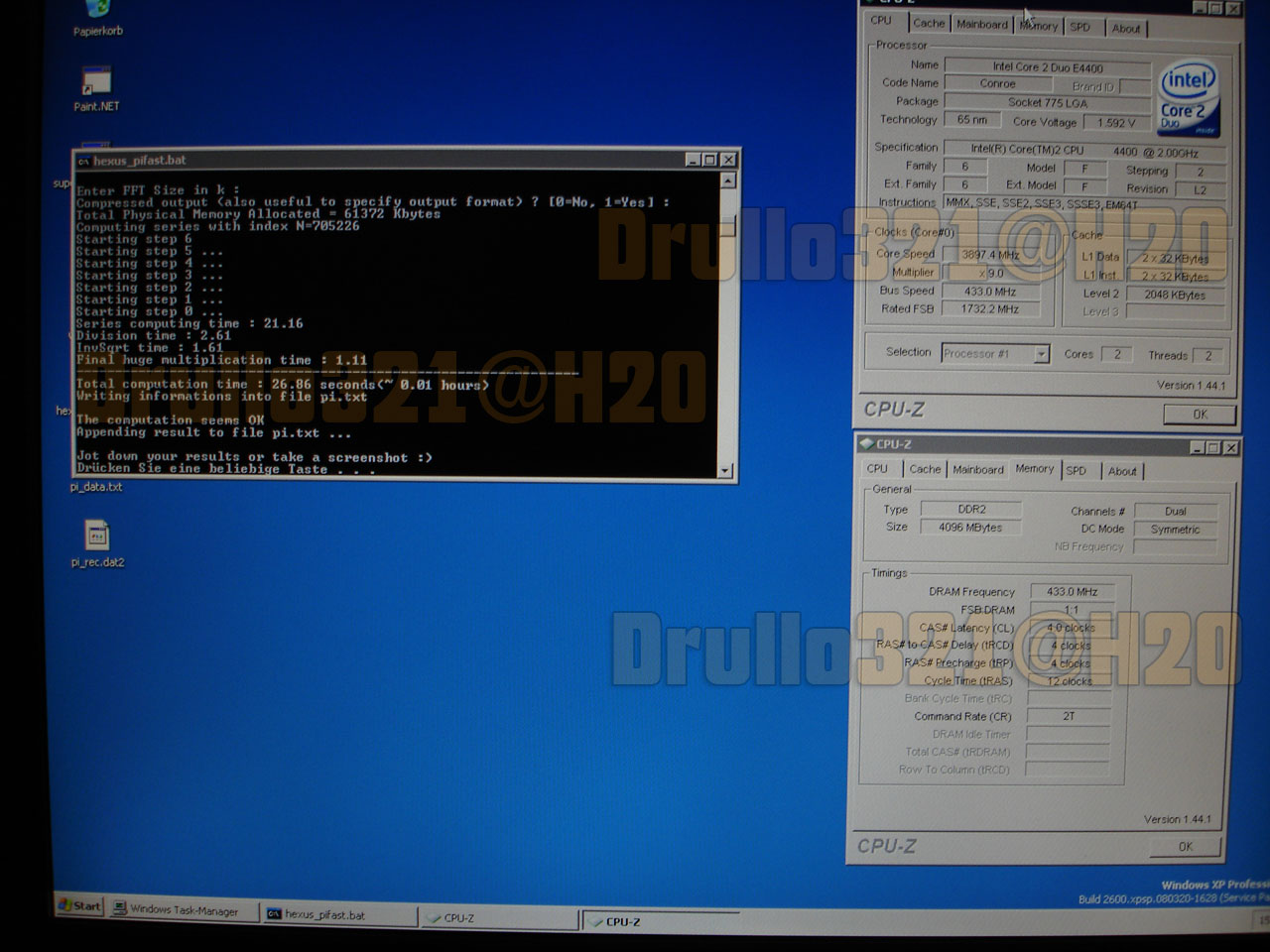Click the console window scroll-up arrow
Viewport: 1270px width, 952px height.
728,181
